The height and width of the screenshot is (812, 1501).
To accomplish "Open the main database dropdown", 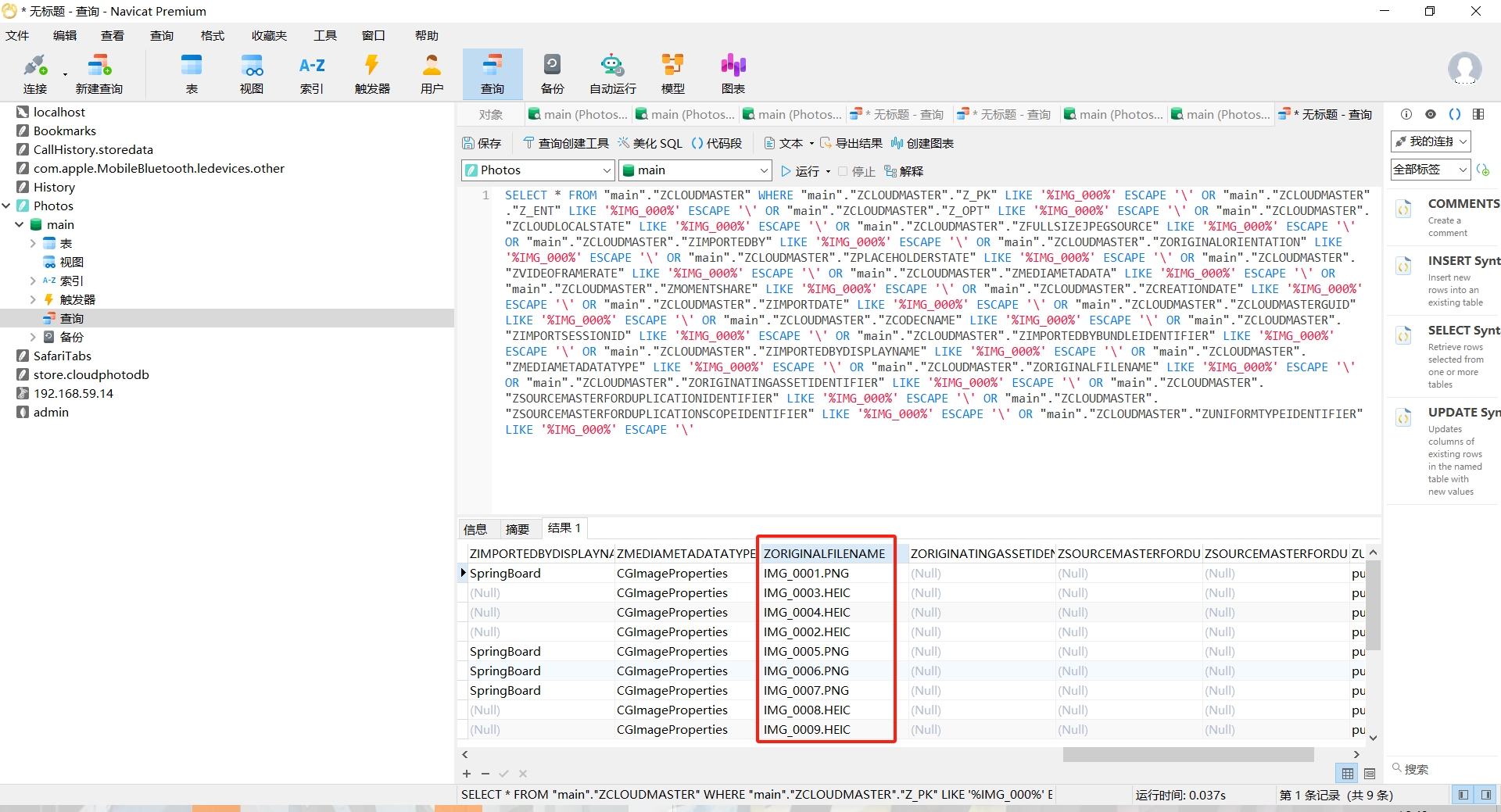I will (696, 170).
